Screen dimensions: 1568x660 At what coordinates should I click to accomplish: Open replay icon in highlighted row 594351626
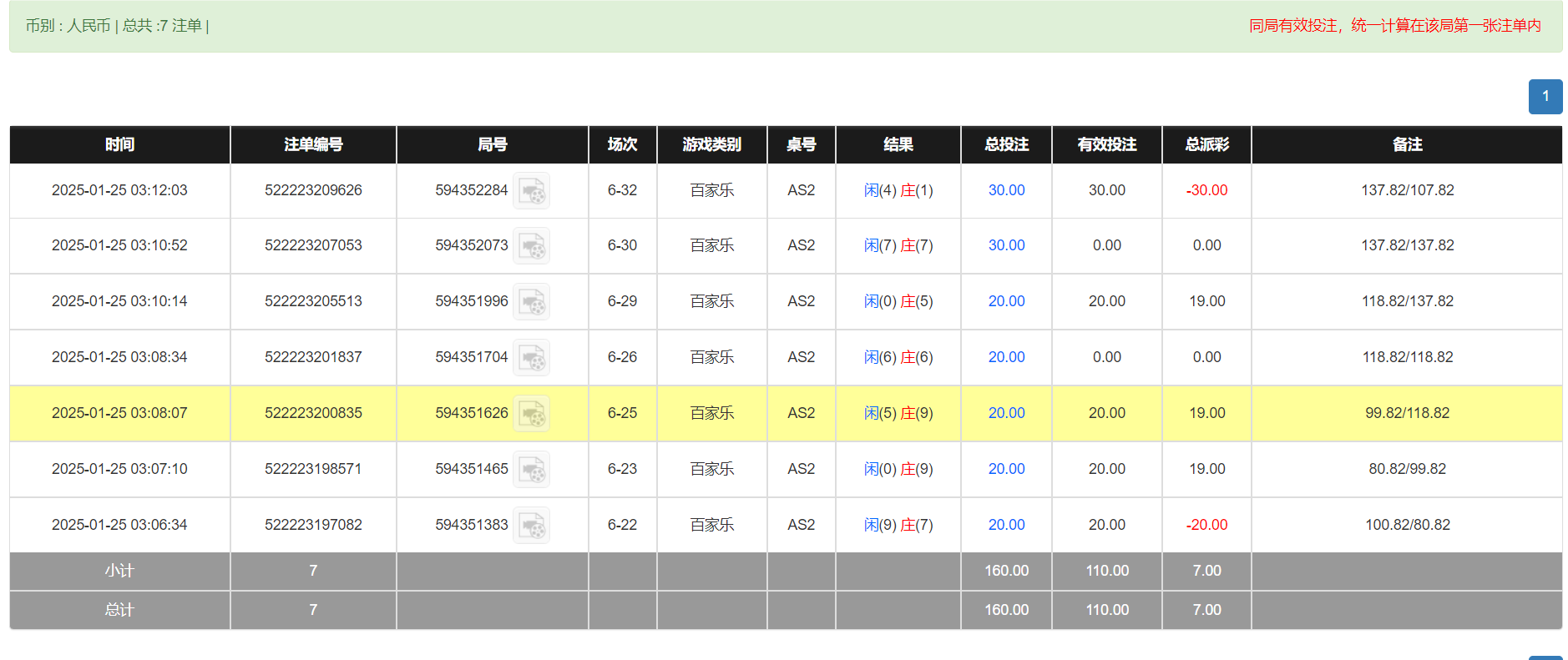pos(531,414)
